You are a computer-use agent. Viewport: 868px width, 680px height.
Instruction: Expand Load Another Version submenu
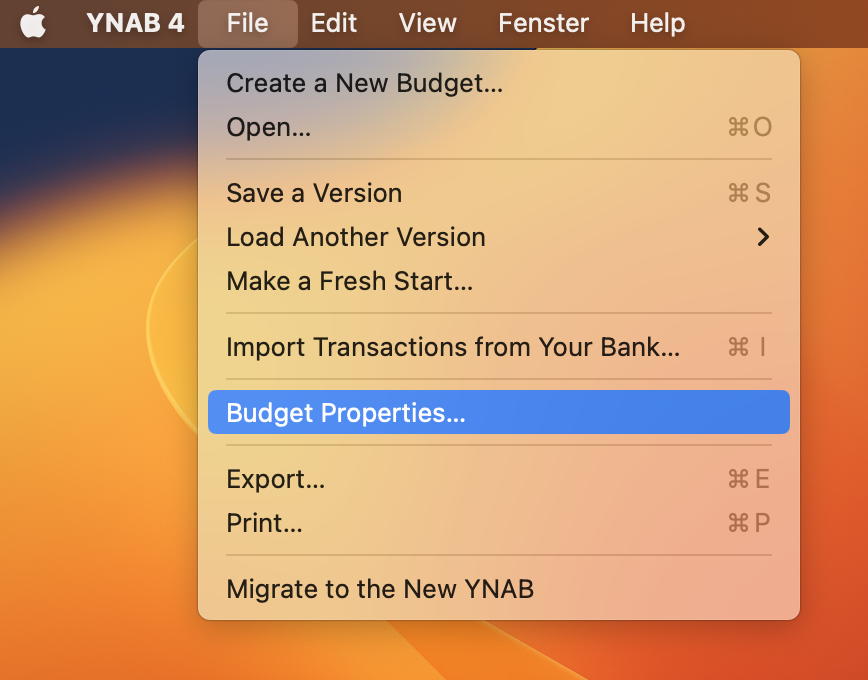(499, 237)
